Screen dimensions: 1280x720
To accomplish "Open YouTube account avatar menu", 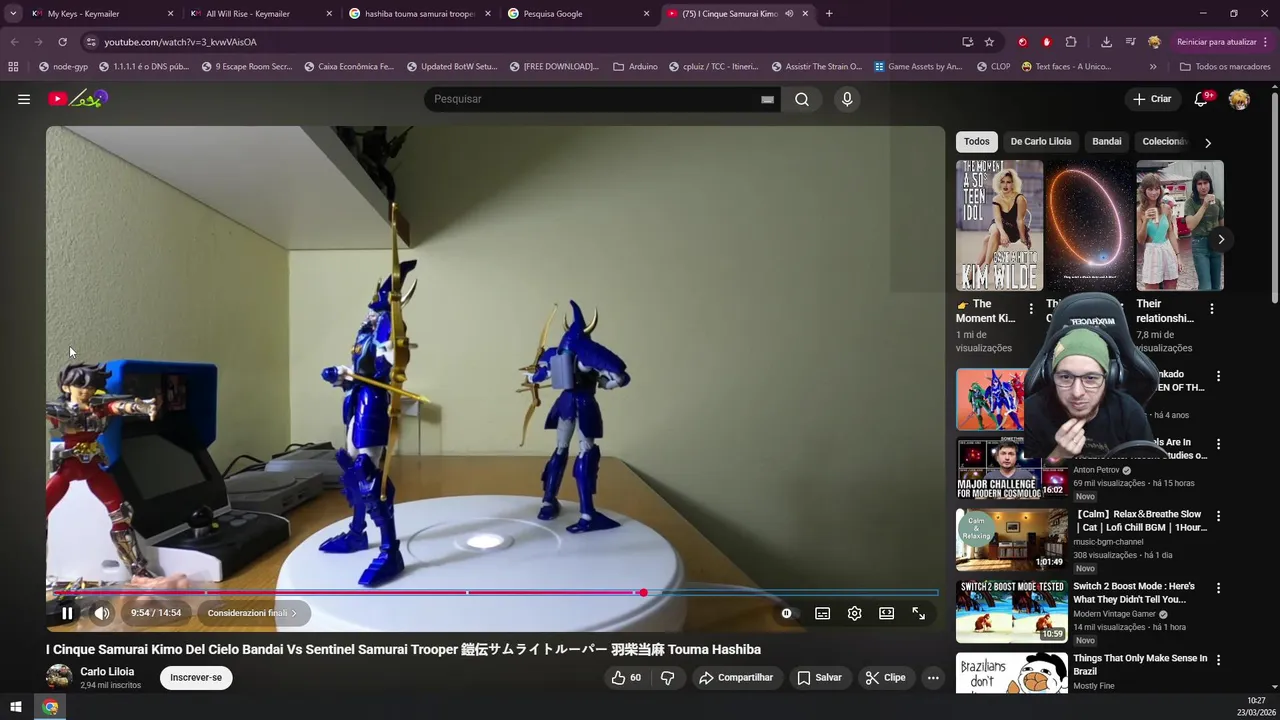I will pyautogui.click(x=1239, y=99).
